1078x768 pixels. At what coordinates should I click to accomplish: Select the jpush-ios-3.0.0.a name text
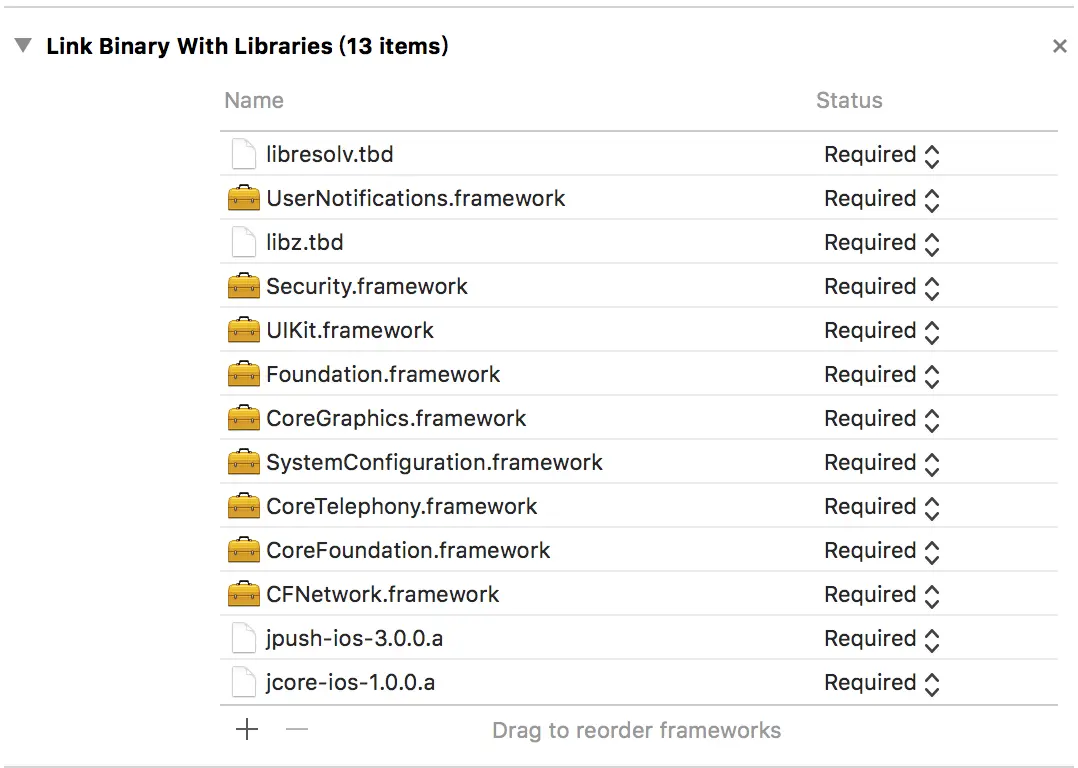tap(354, 639)
